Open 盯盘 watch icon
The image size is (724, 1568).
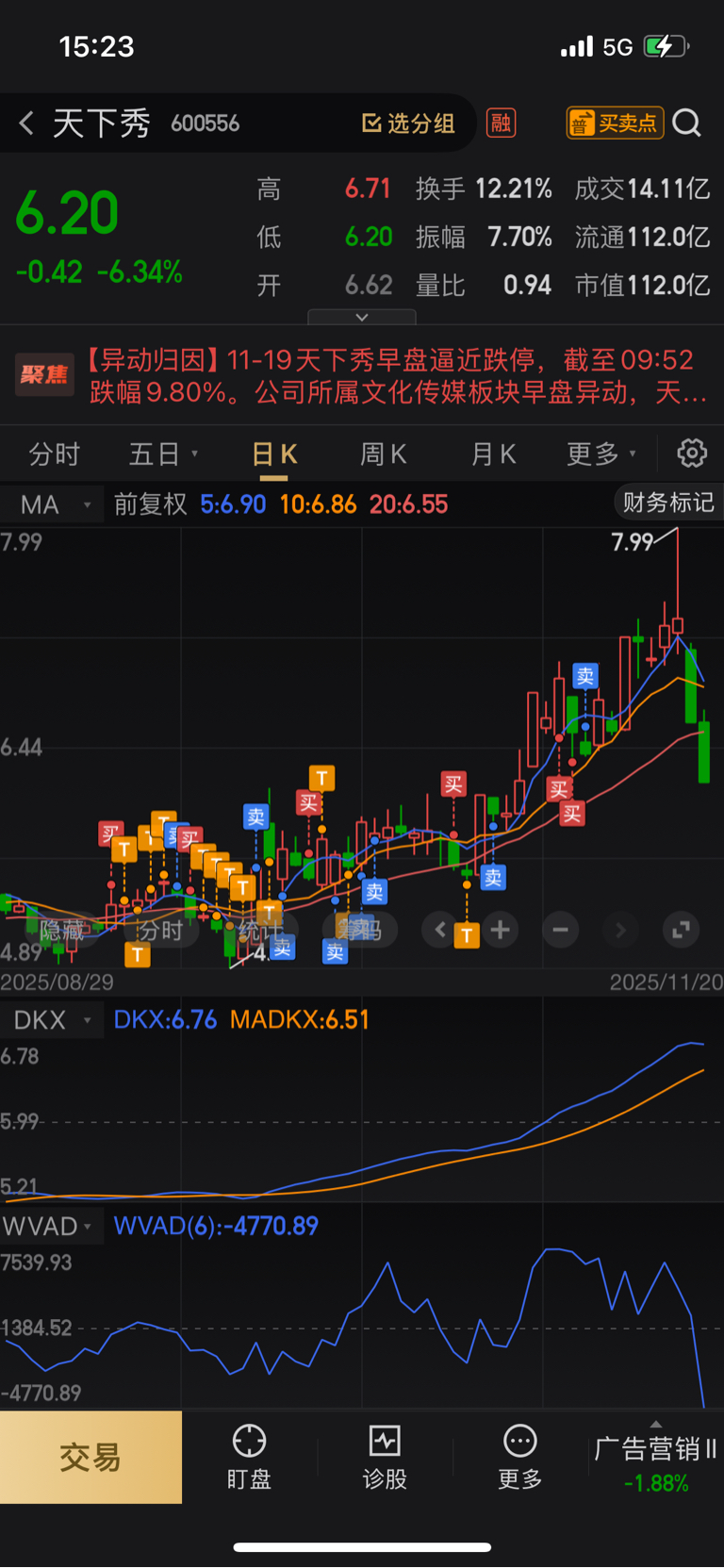(249, 1458)
